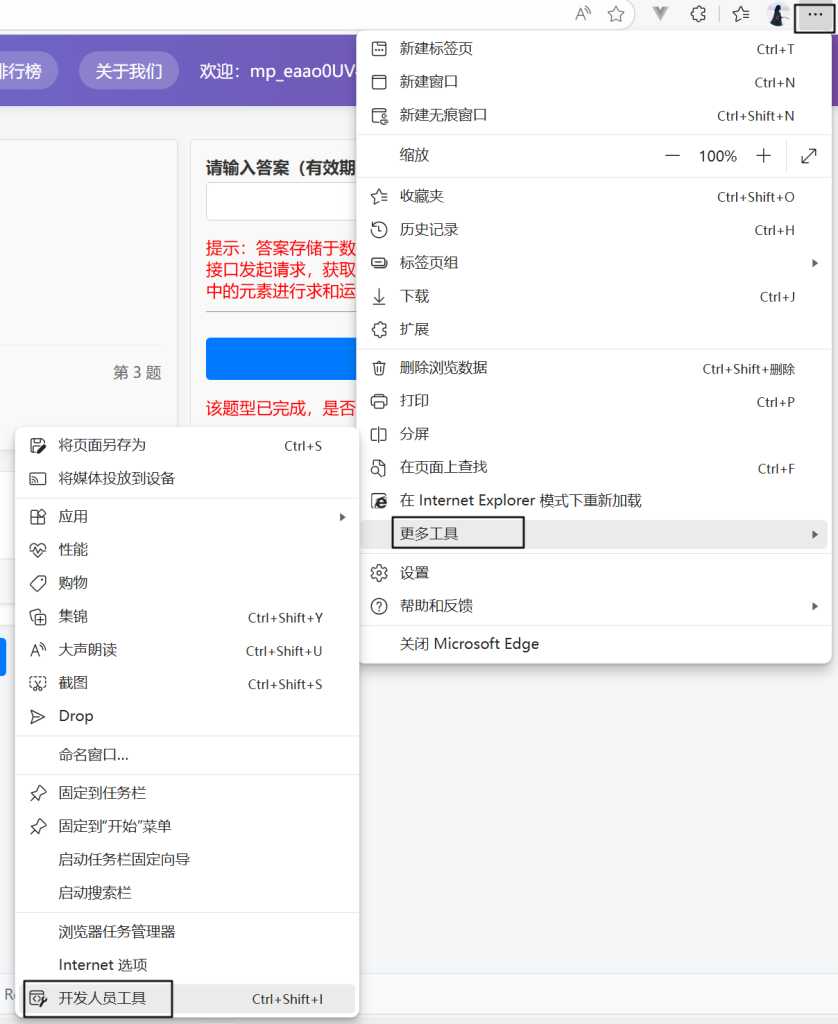Click the full screen zoom arrow icon

pos(809,156)
